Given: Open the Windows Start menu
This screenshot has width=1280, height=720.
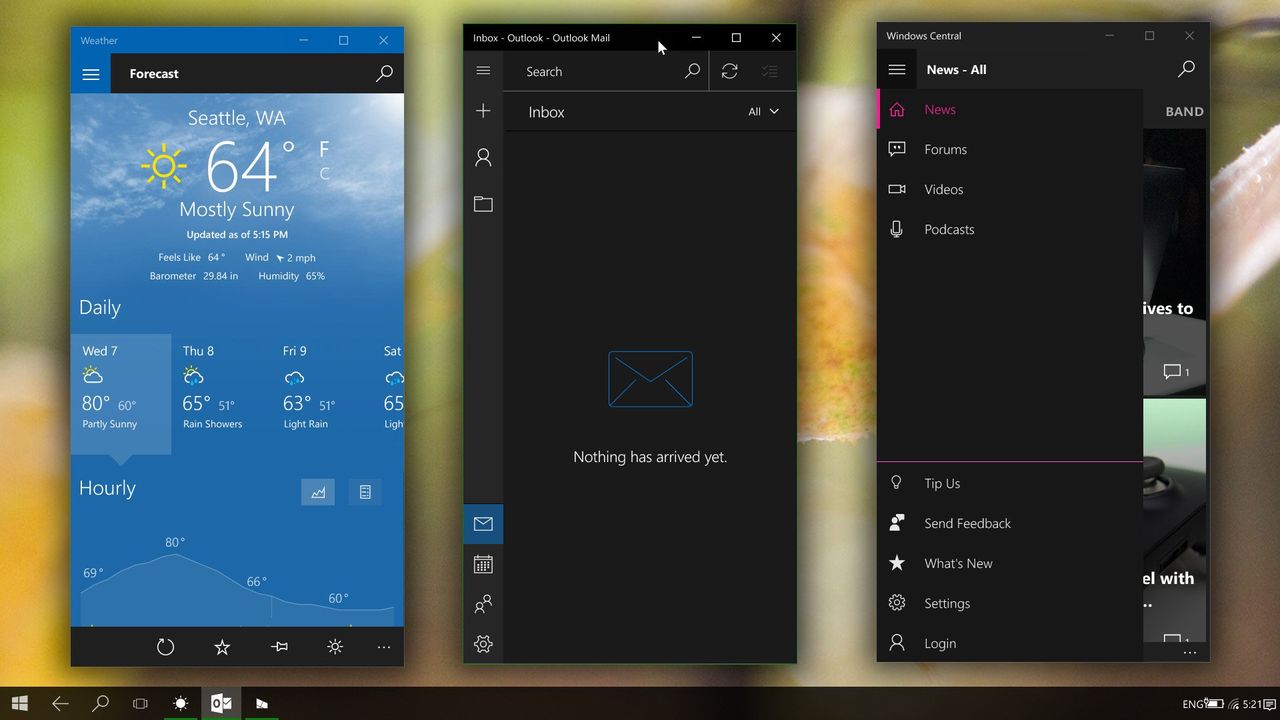Looking at the screenshot, I should click(x=20, y=704).
